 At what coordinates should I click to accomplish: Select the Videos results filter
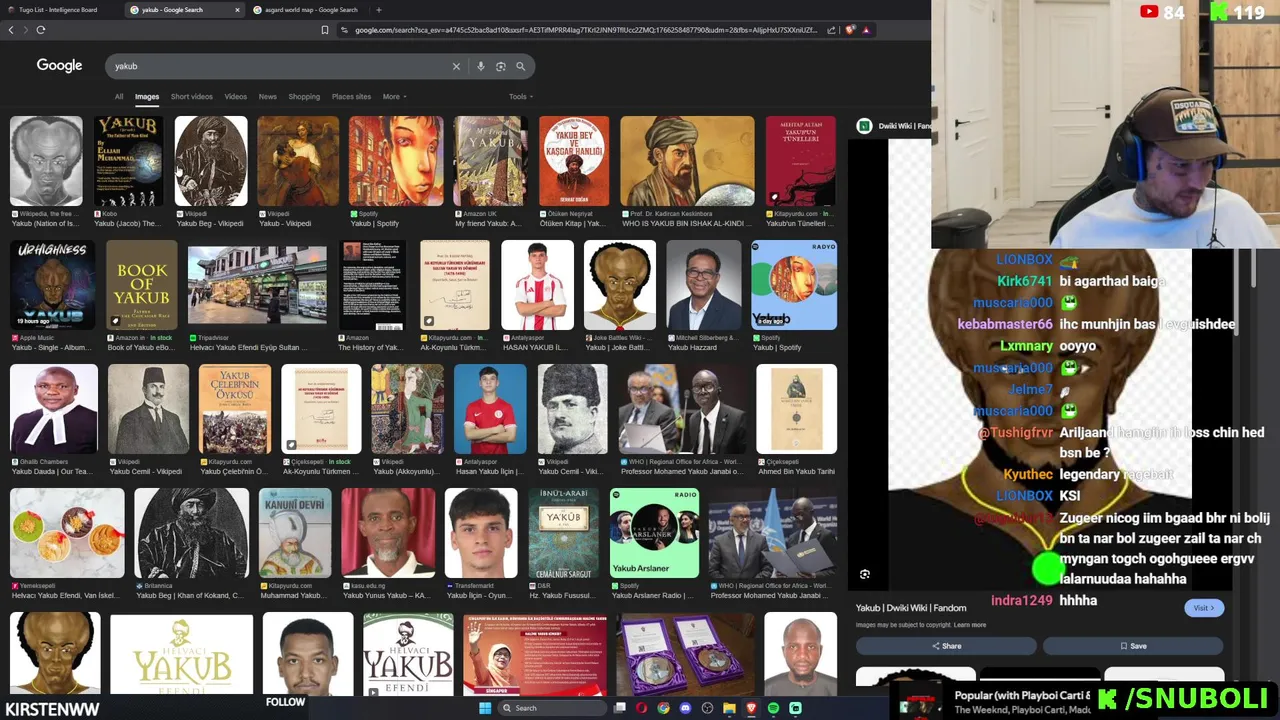click(x=235, y=97)
